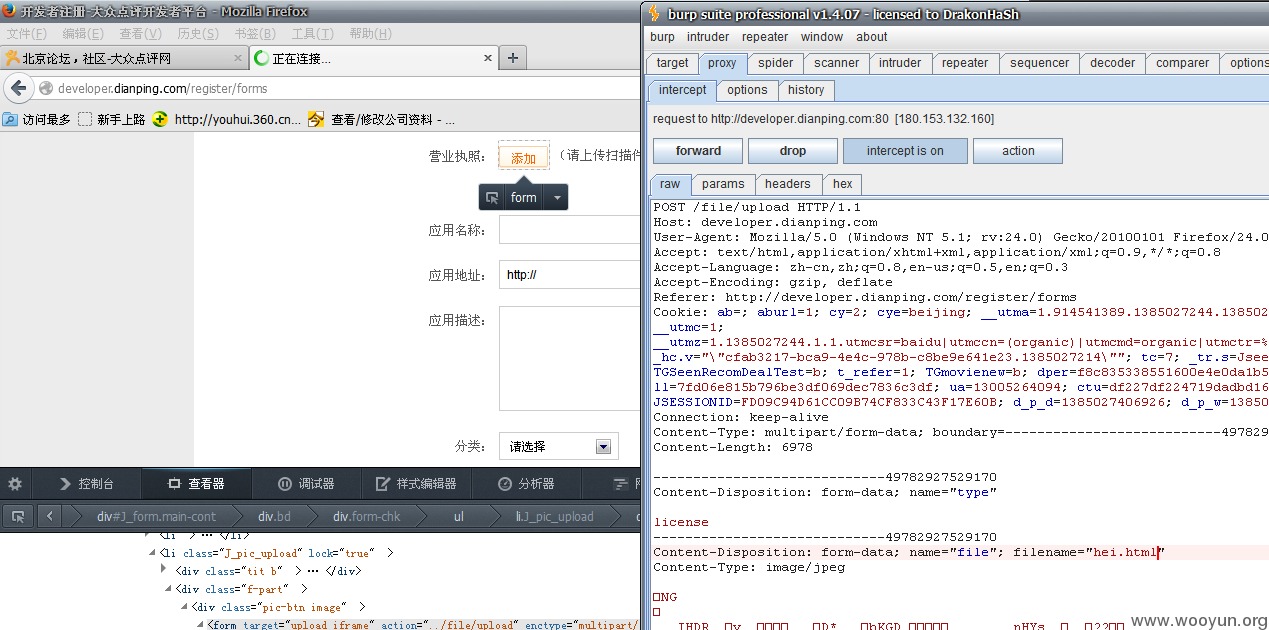Open the 文件(F) menu in Firefox
Viewport: 1269px width, 630px height.
(27, 34)
